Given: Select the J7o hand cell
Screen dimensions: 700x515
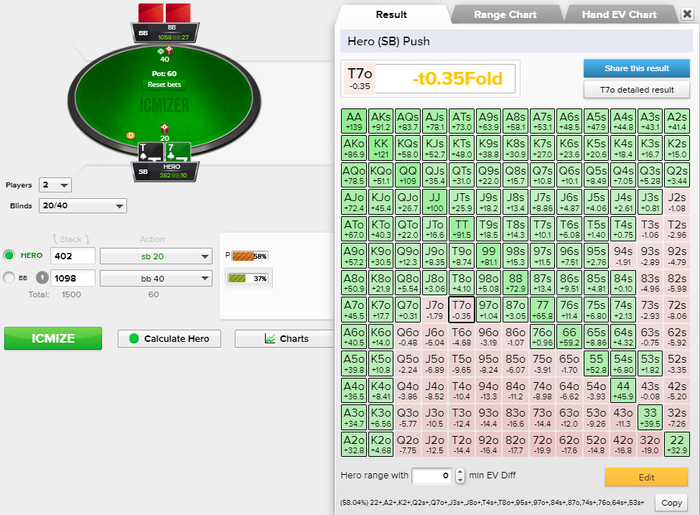Looking at the screenshot, I should click(x=434, y=310).
